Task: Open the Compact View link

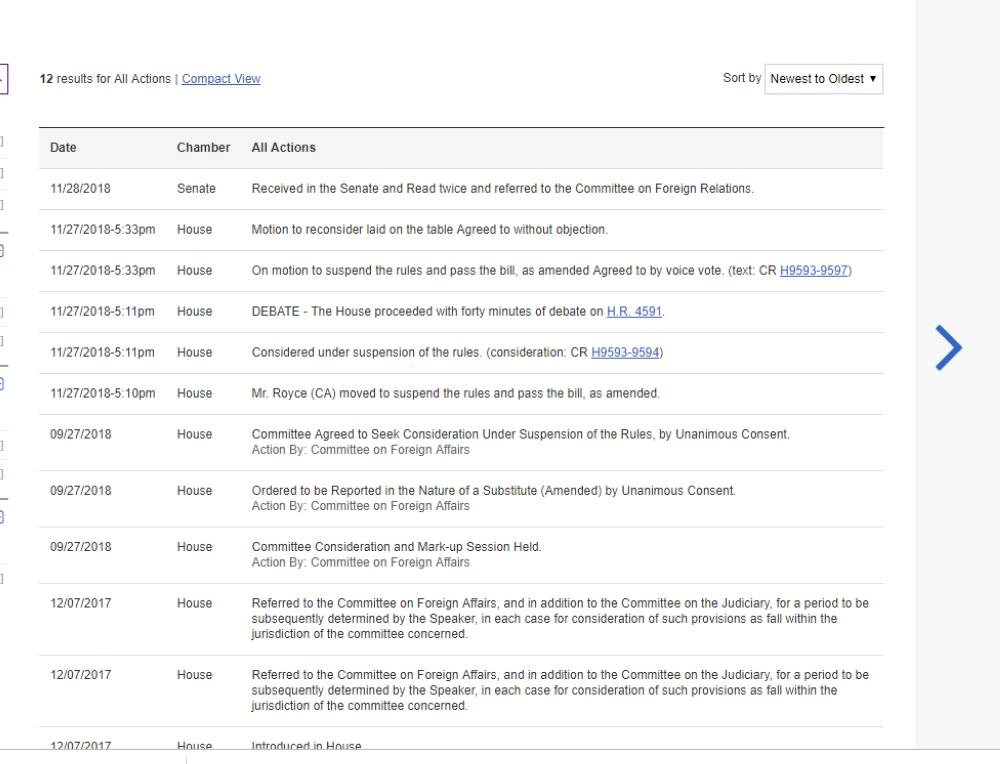Action: coord(221,79)
